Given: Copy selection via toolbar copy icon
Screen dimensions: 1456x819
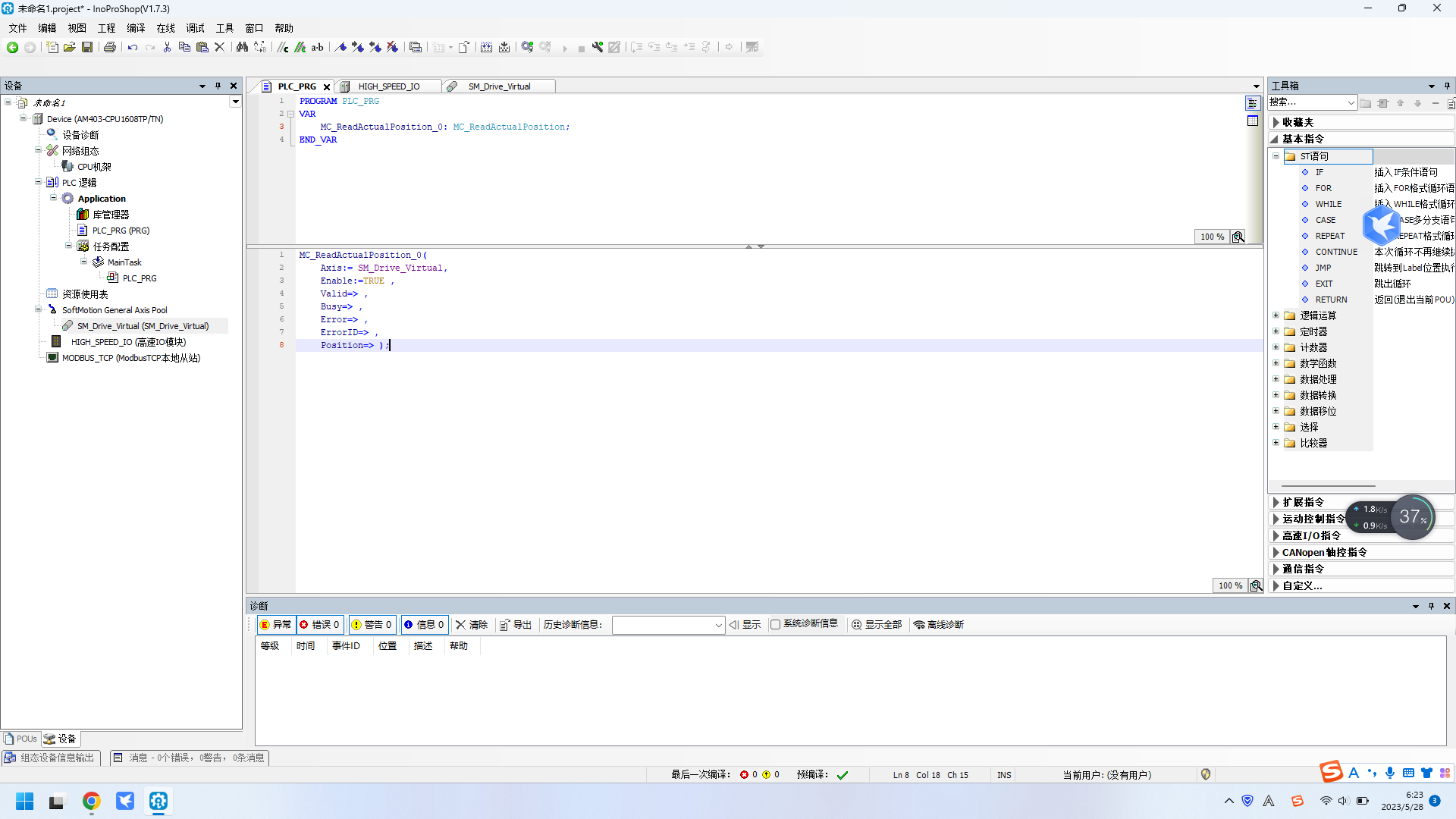Looking at the screenshot, I should 184,47.
